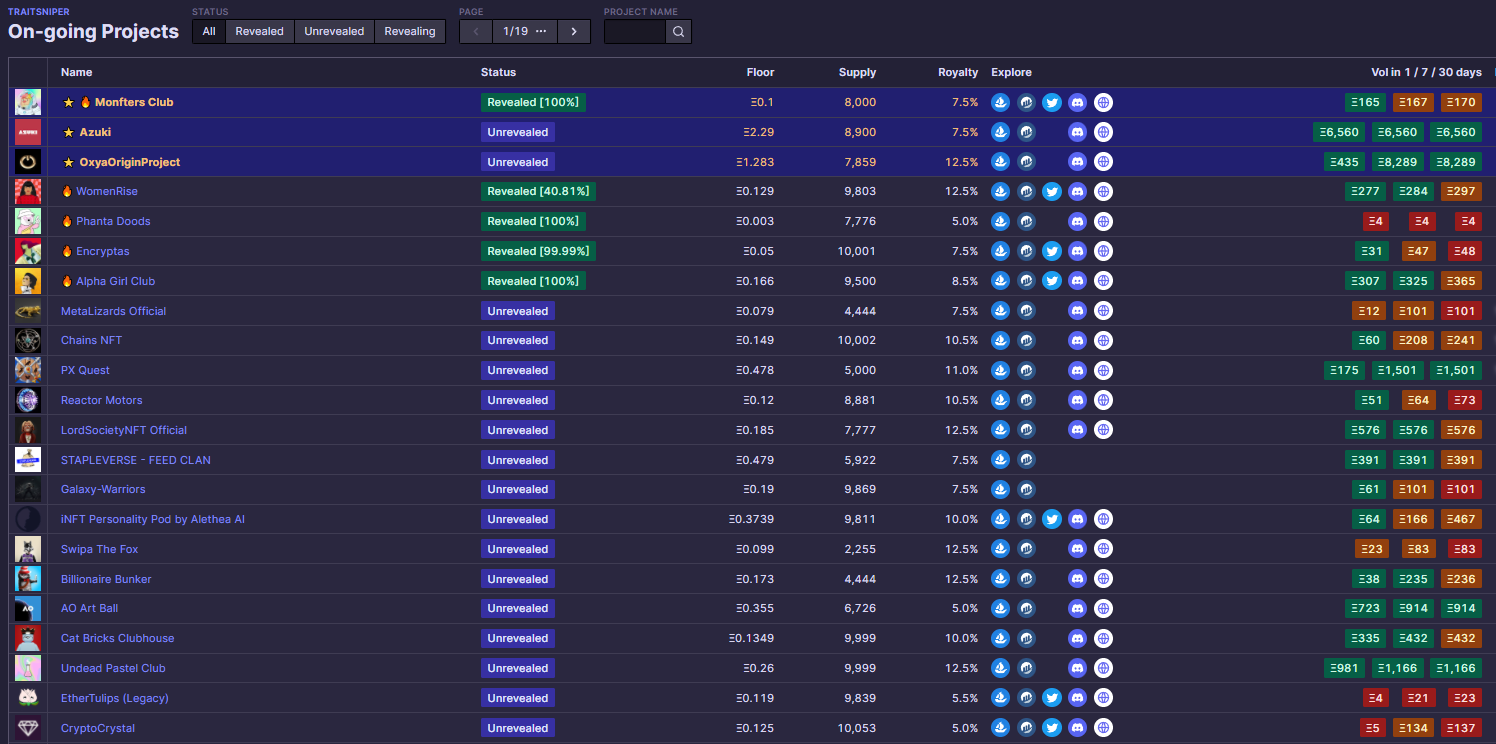Click the star icon beside Azuki
Image resolution: width=1496 pixels, height=744 pixels.
click(69, 132)
